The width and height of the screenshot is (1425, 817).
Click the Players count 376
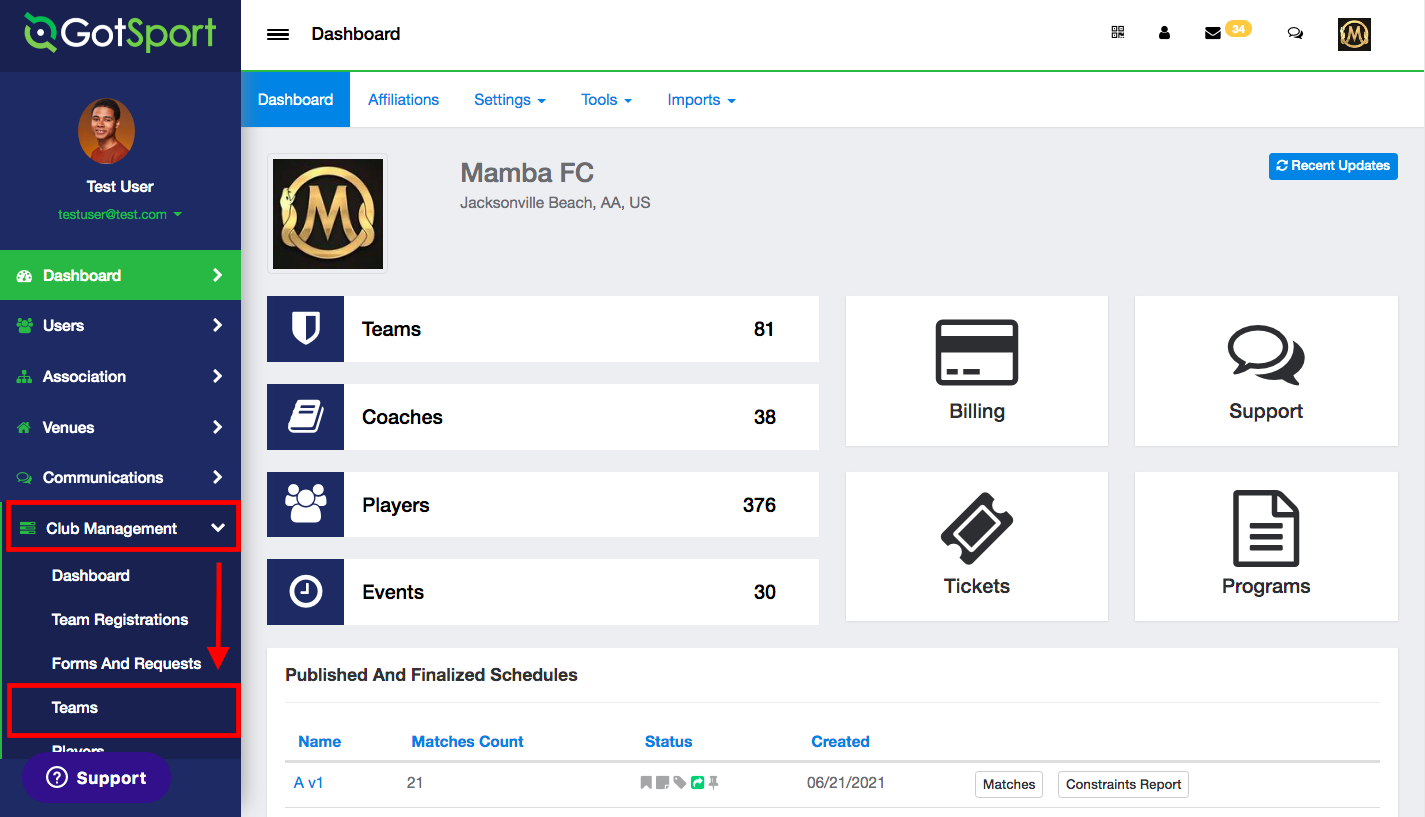point(759,505)
